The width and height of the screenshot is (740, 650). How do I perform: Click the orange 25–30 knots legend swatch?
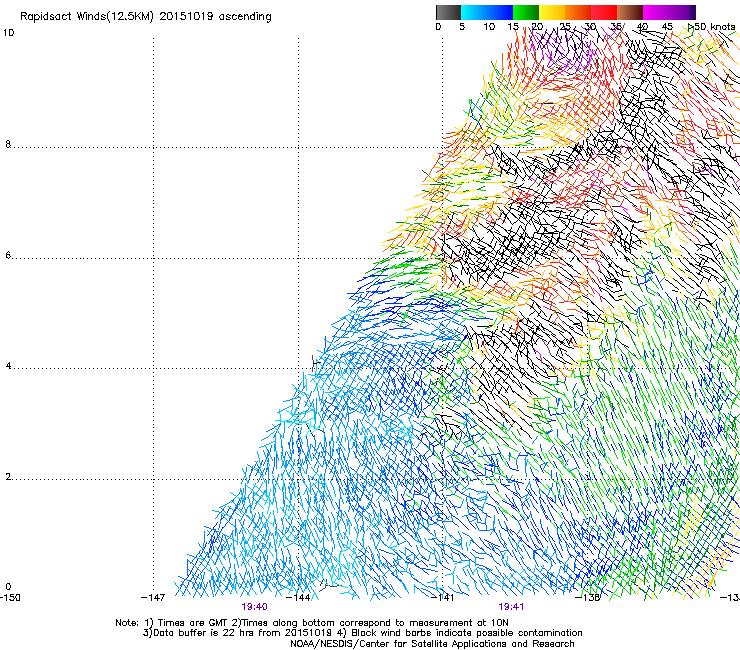(x=578, y=12)
